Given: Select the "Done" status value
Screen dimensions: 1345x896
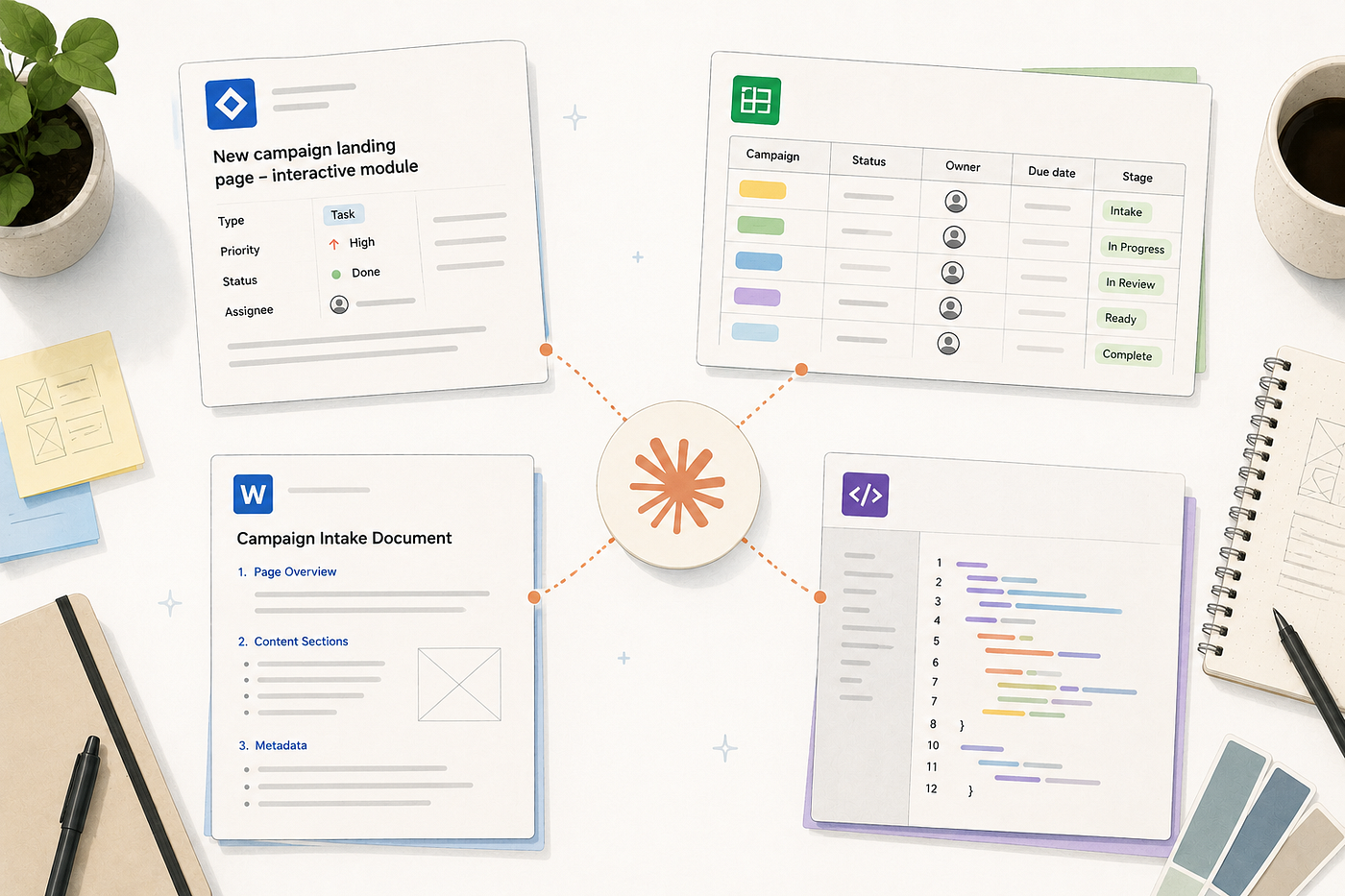Looking at the screenshot, I should (366, 273).
